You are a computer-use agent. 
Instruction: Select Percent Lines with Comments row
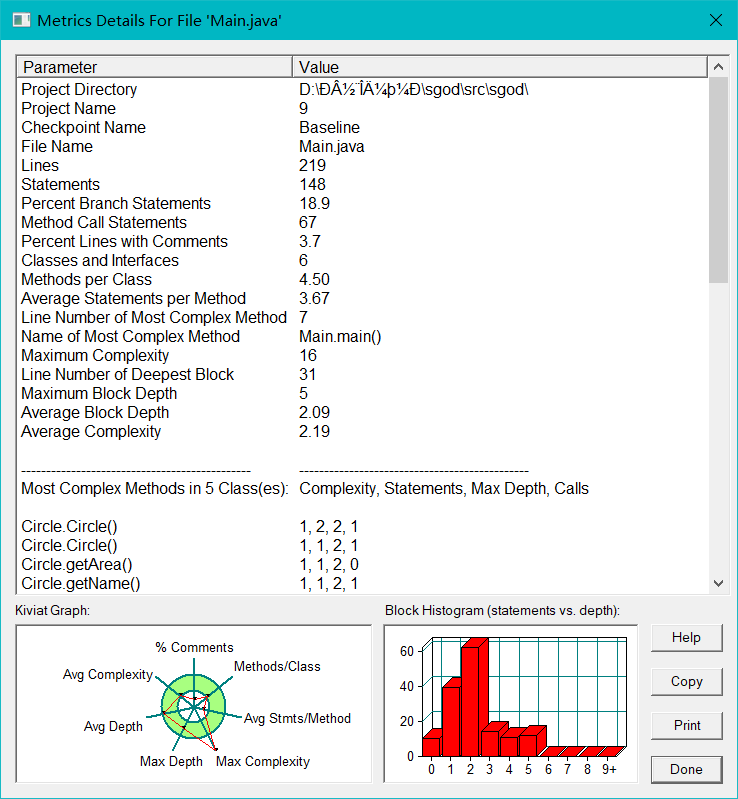click(362, 241)
